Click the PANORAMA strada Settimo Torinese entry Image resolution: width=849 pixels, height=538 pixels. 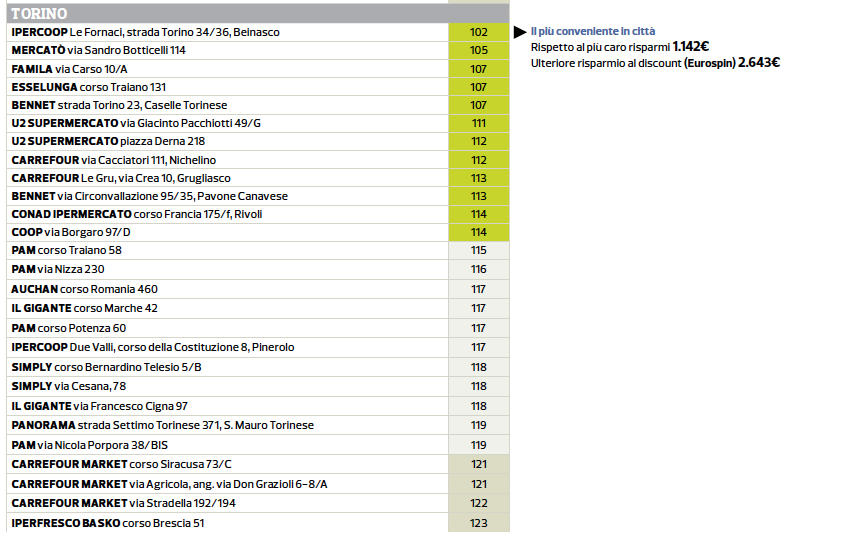click(162, 425)
